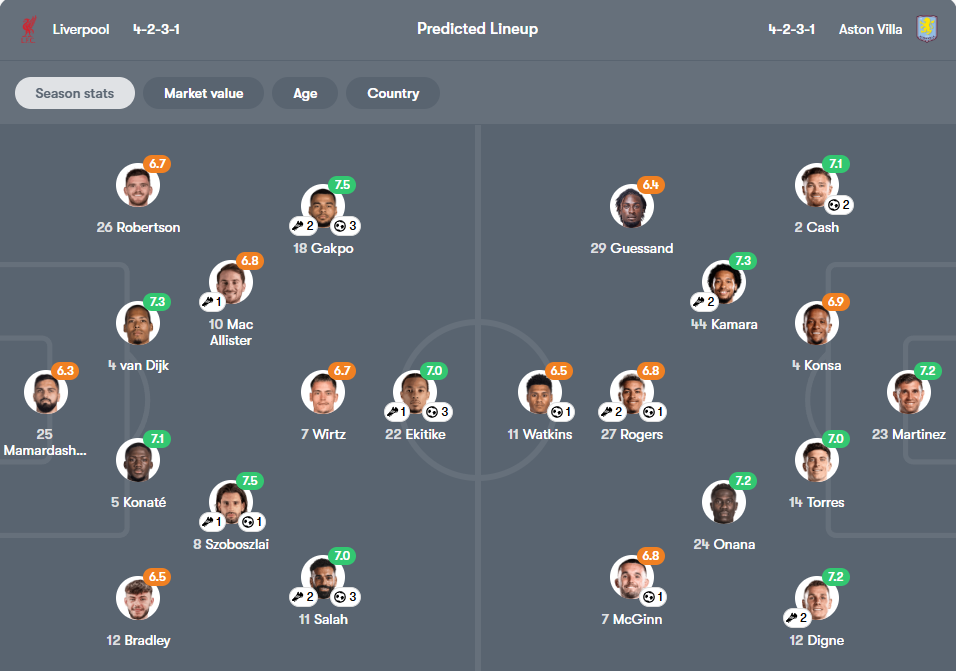Click the goals ball icon on Cash

(833, 205)
